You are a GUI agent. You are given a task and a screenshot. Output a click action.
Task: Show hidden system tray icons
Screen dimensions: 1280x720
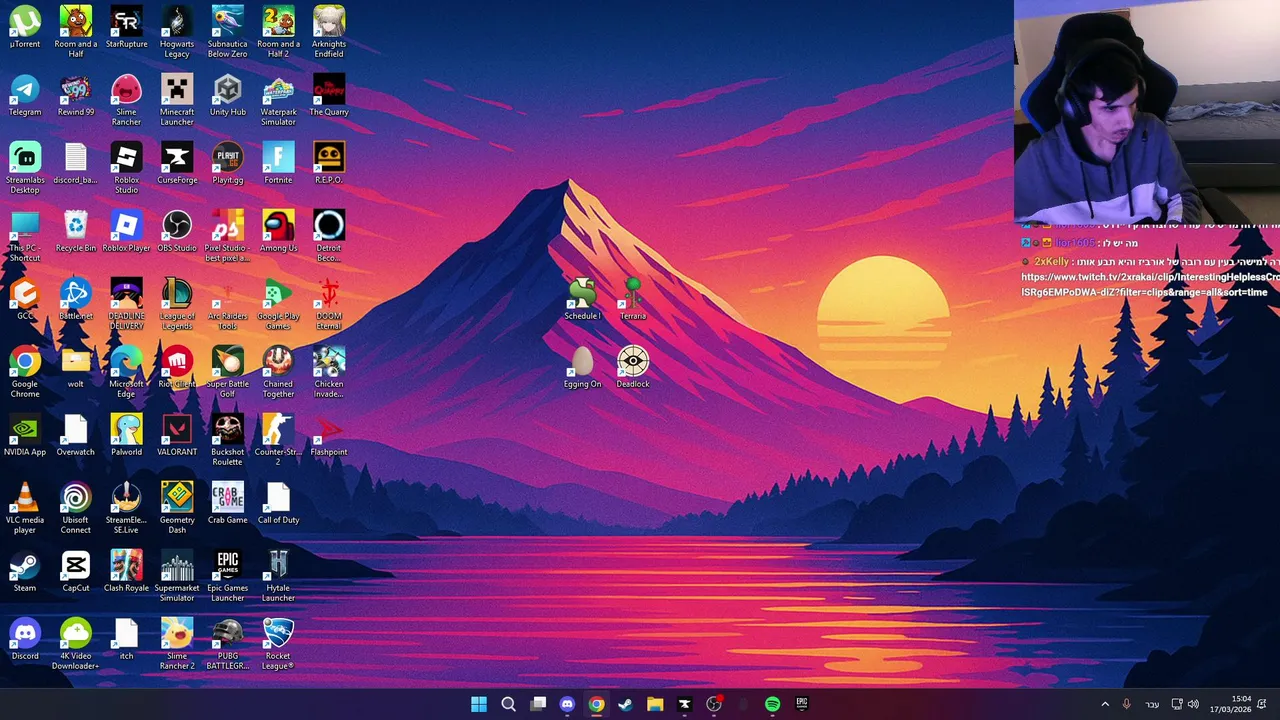(x=1105, y=704)
